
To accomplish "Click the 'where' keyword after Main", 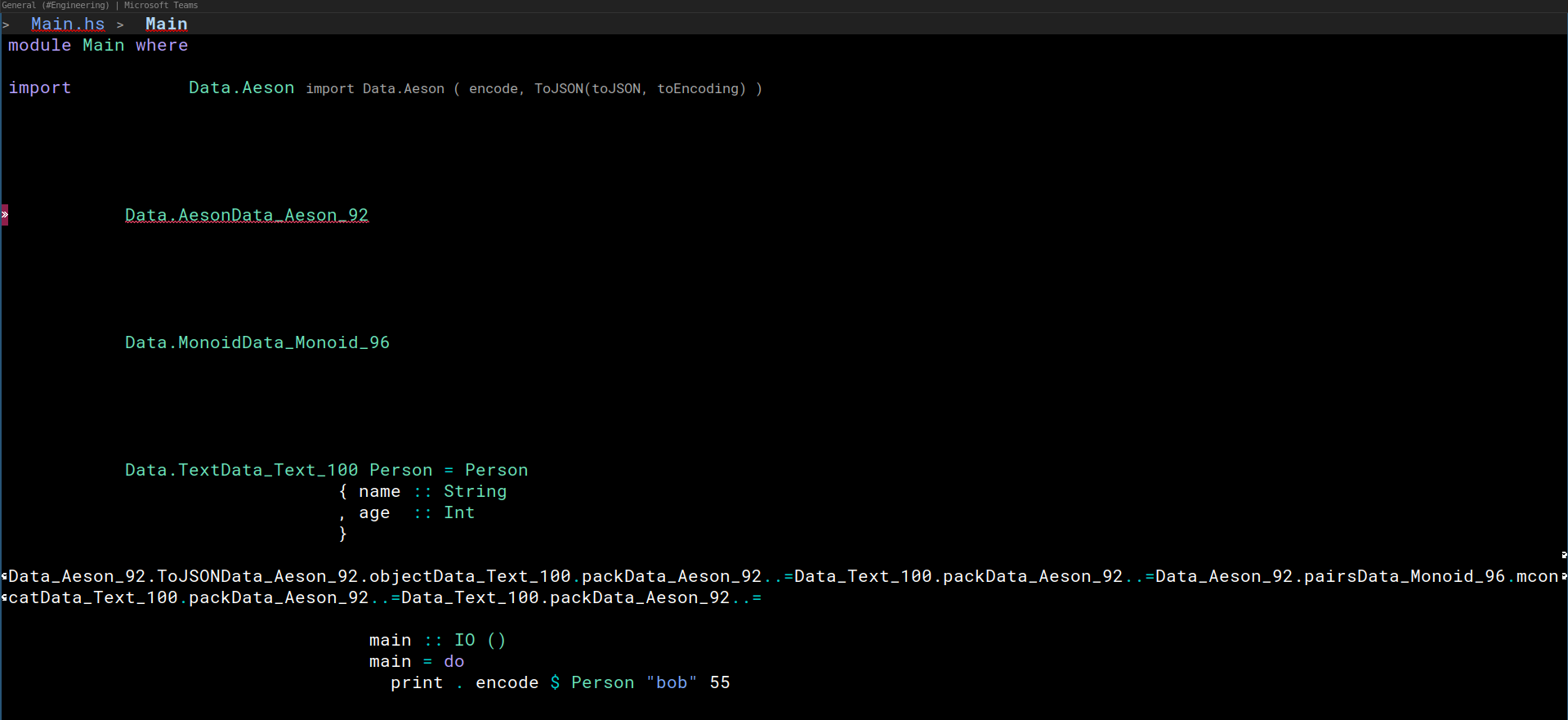I will tap(162, 46).
